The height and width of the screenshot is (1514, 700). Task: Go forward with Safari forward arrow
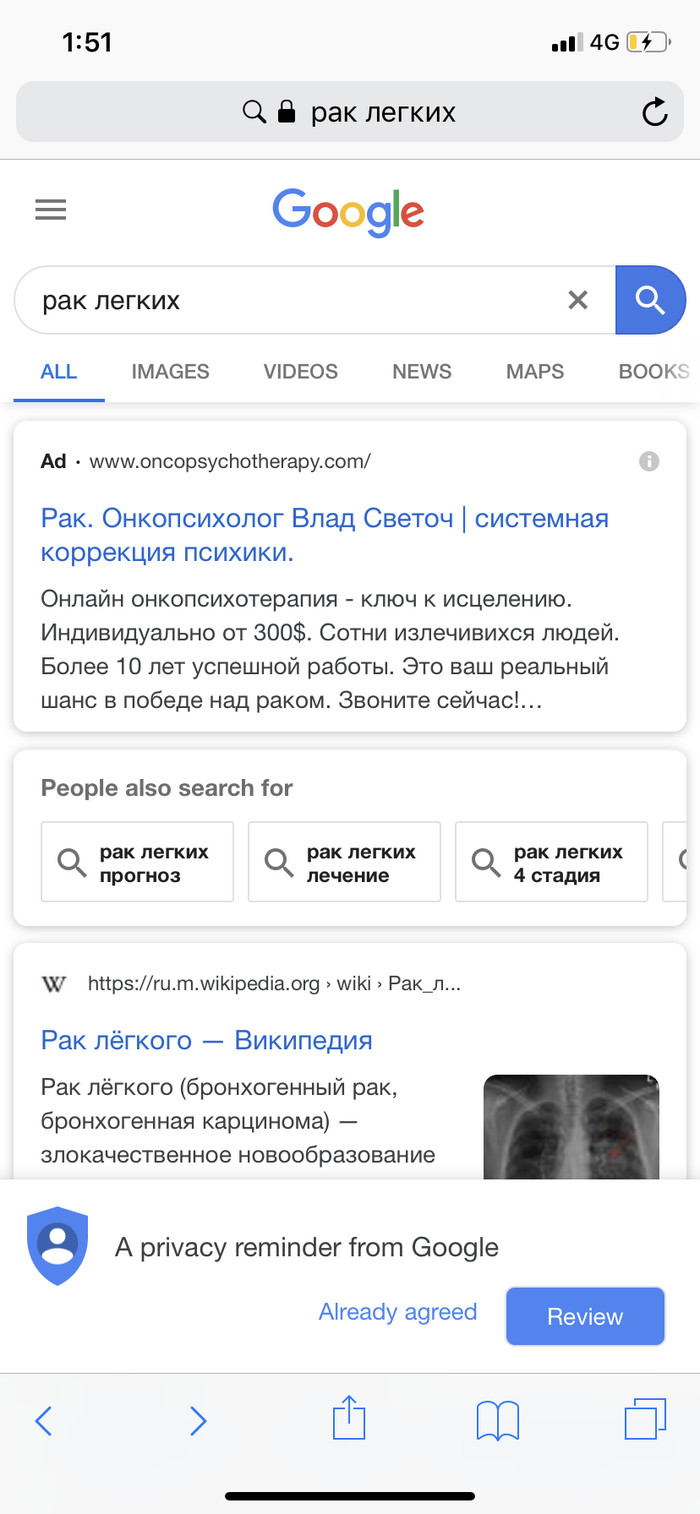click(x=198, y=1420)
